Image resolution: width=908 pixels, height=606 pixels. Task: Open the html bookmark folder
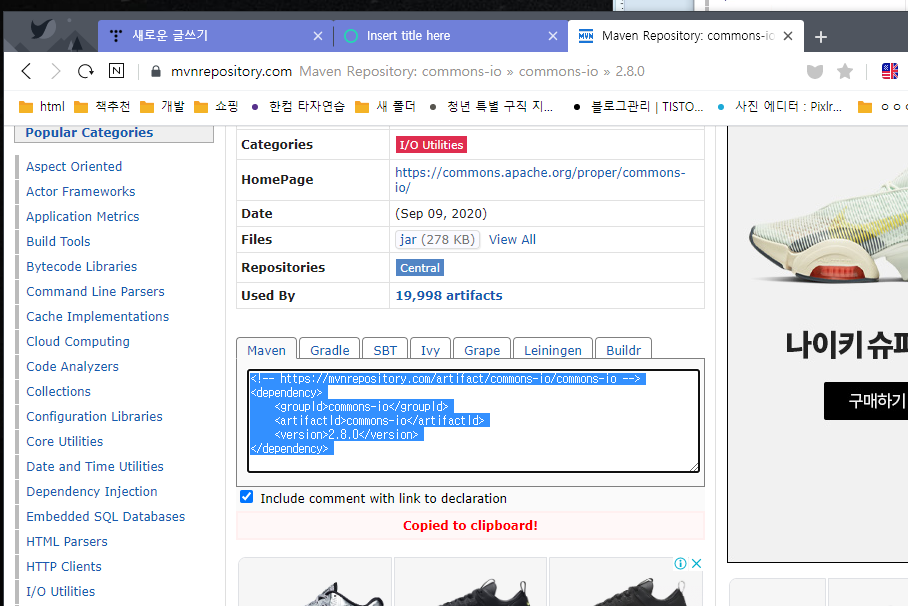(x=42, y=107)
